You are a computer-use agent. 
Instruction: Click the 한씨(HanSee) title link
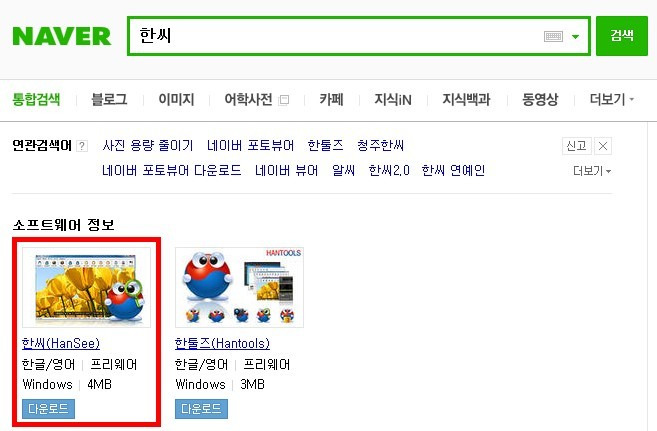61,343
